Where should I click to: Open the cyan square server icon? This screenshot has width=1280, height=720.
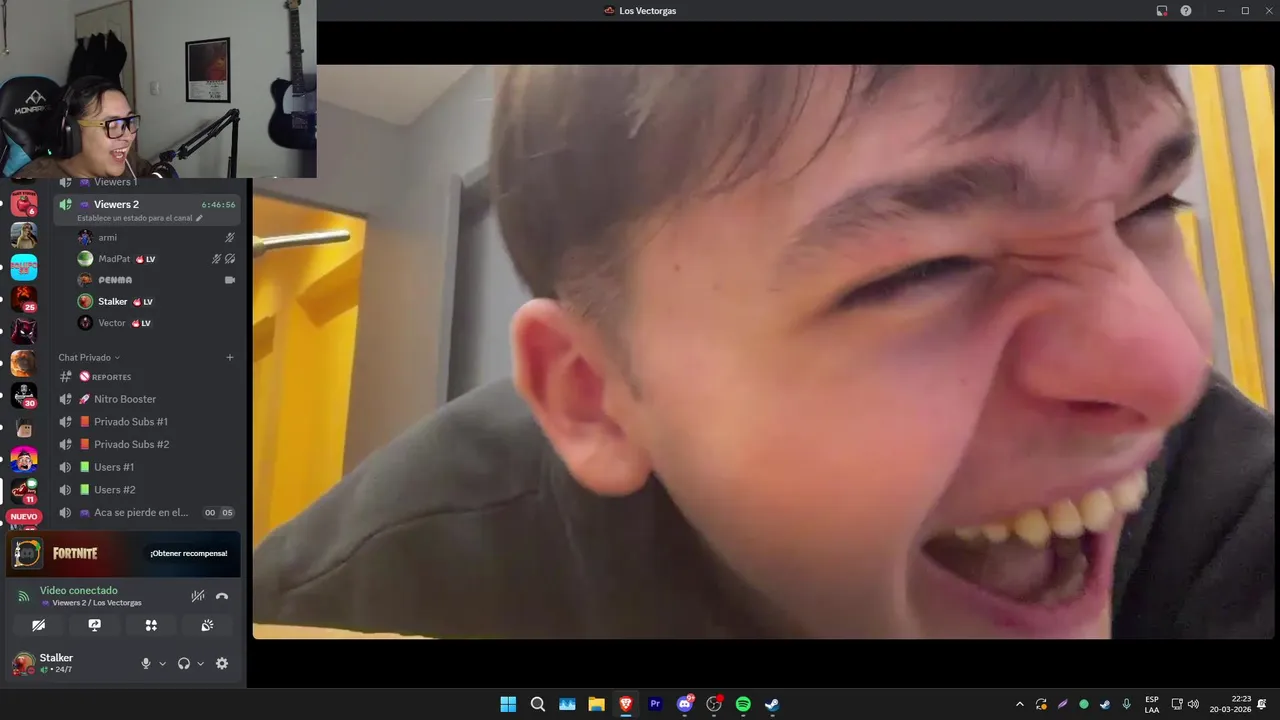(24, 267)
